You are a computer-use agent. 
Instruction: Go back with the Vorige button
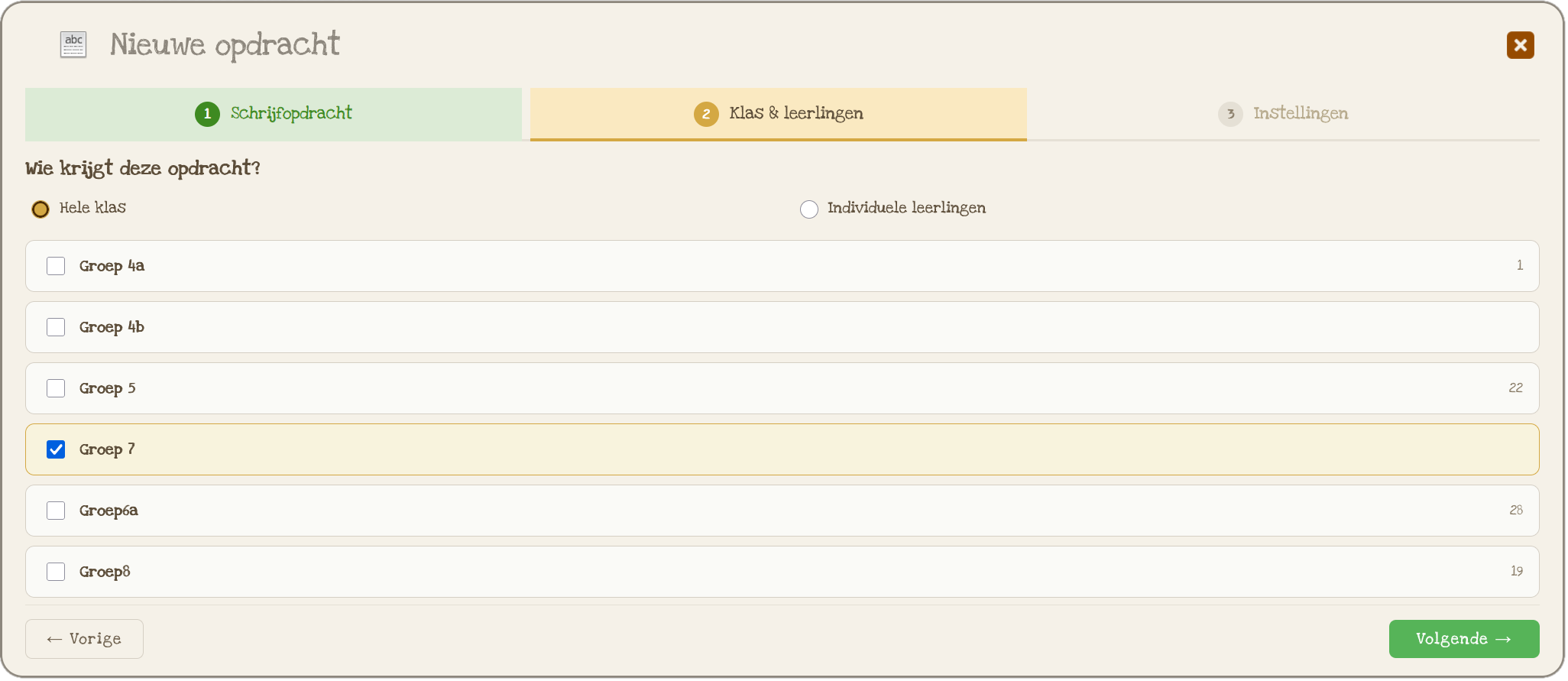[x=84, y=639]
